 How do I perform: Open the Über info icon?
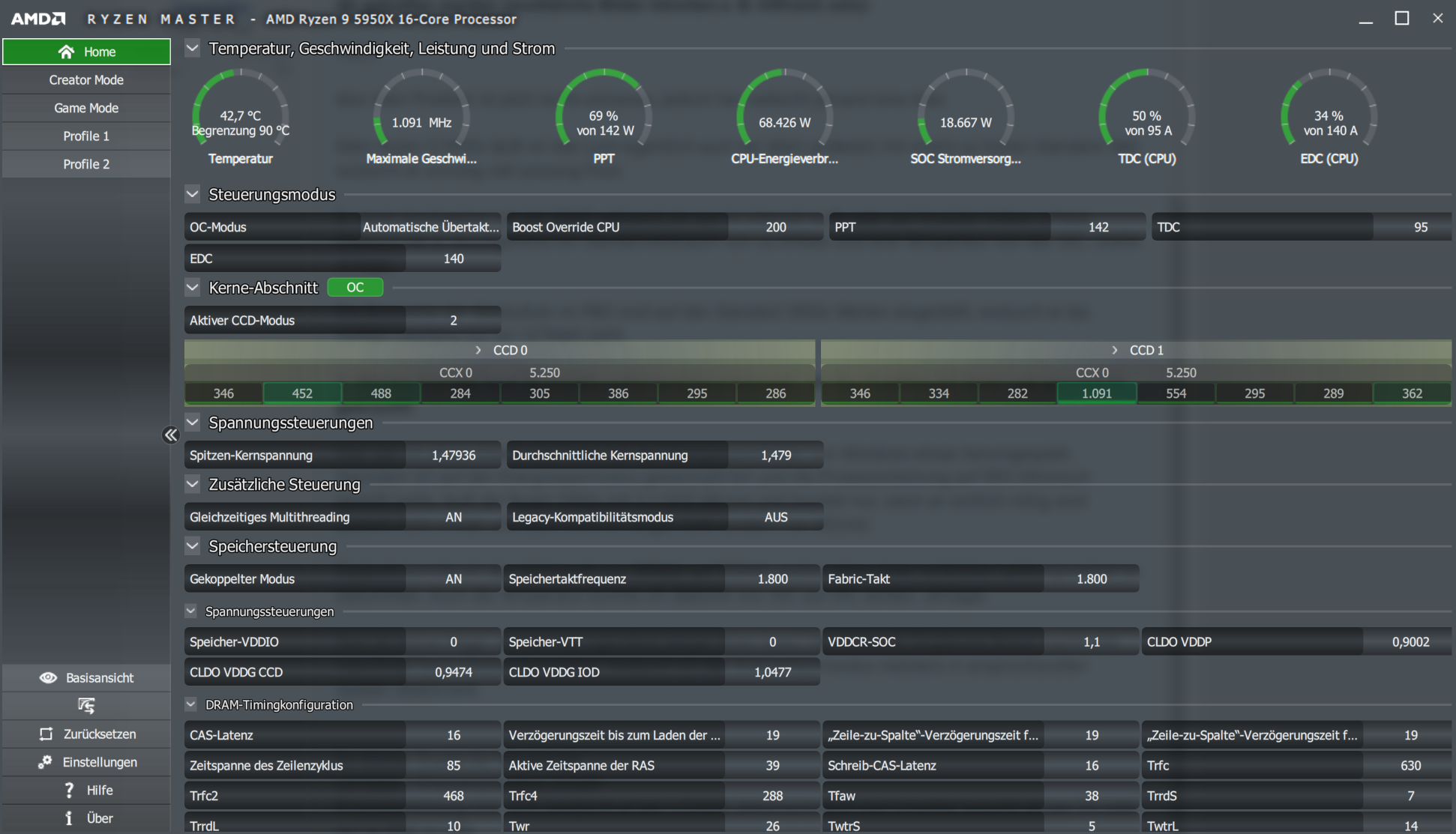pos(69,818)
